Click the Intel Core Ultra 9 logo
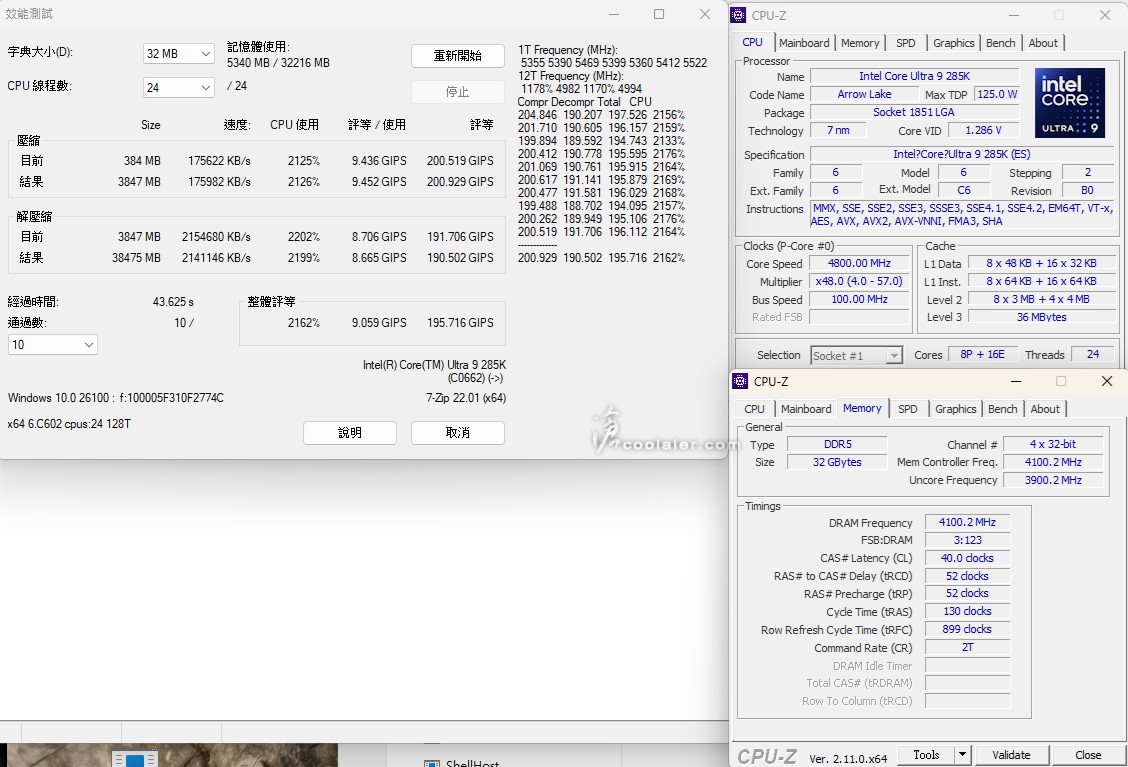 click(x=1070, y=103)
